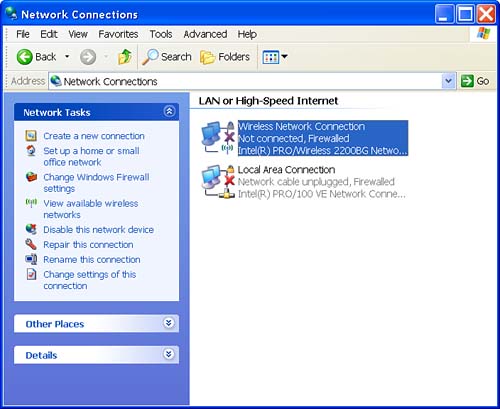Open the Views button dropdown
This screenshot has height=409, width=500.
click(x=275, y=57)
